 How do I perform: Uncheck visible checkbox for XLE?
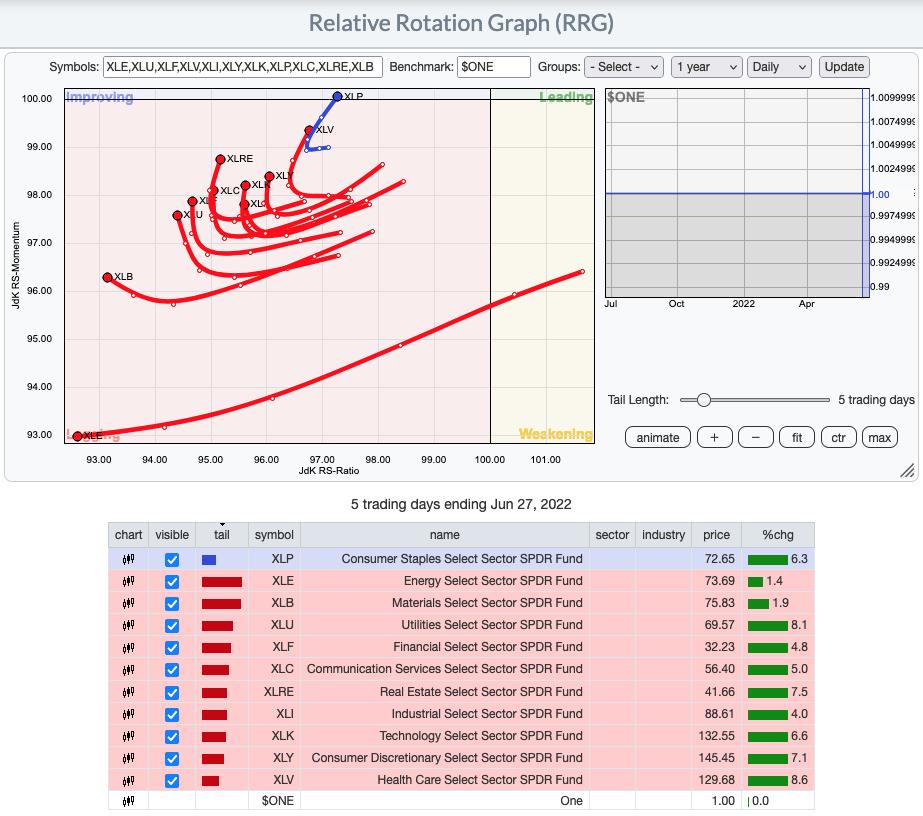coord(172,582)
